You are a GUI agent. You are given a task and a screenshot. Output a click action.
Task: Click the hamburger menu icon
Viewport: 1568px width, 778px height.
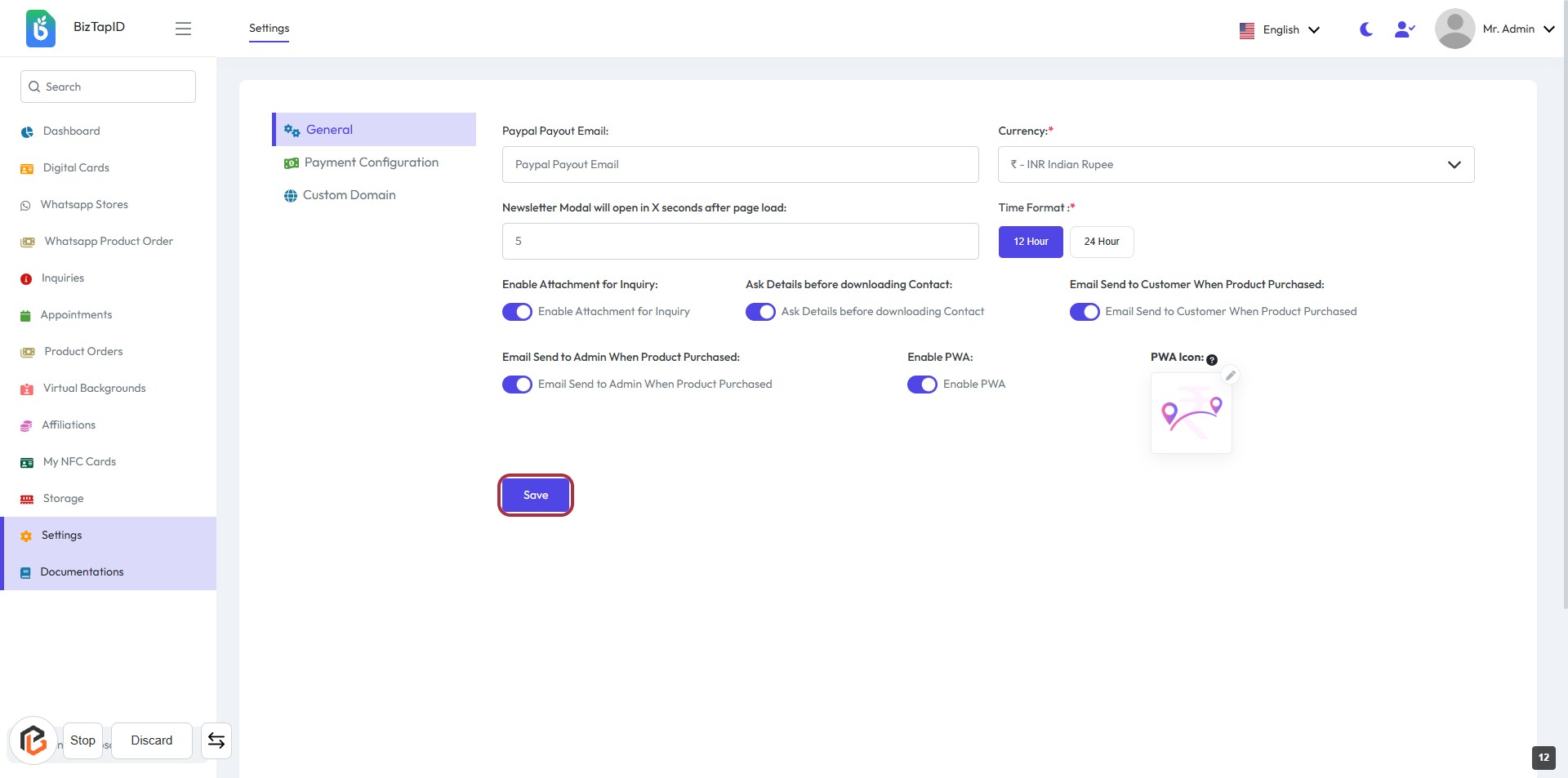click(x=183, y=29)
